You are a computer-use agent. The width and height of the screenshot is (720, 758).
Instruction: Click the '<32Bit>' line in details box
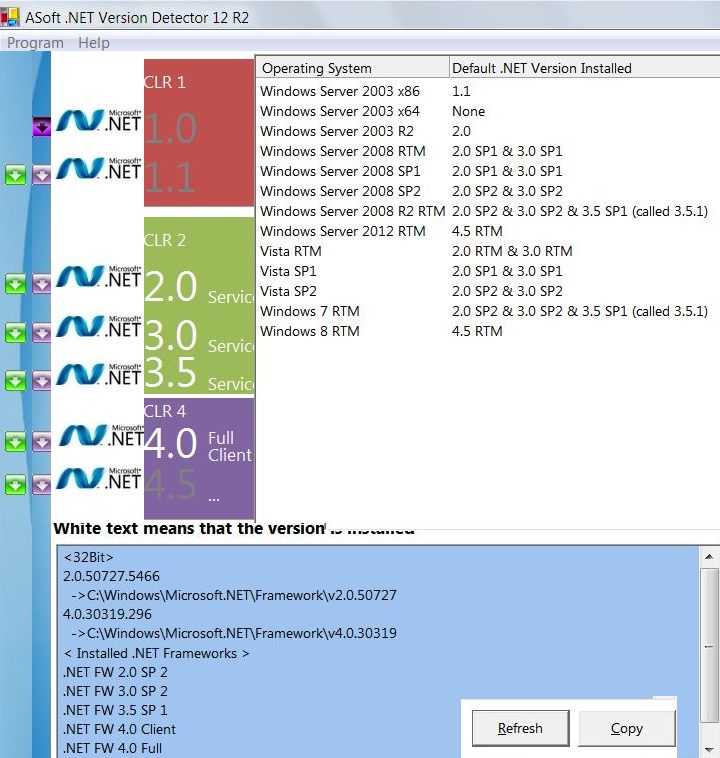tap(88, 557)
